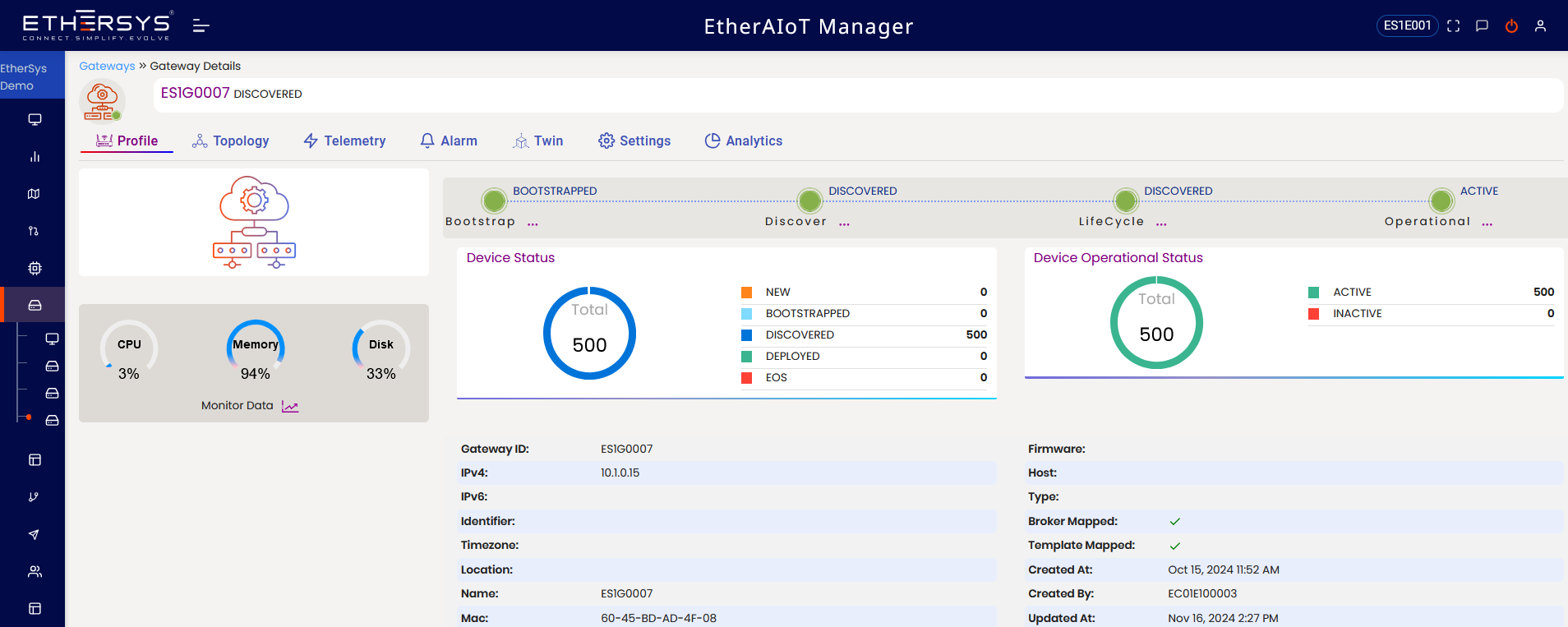Open the paper plane send icon in sidebar
This screenshot has height=627, width=1568.
click(x=35, y=534)
